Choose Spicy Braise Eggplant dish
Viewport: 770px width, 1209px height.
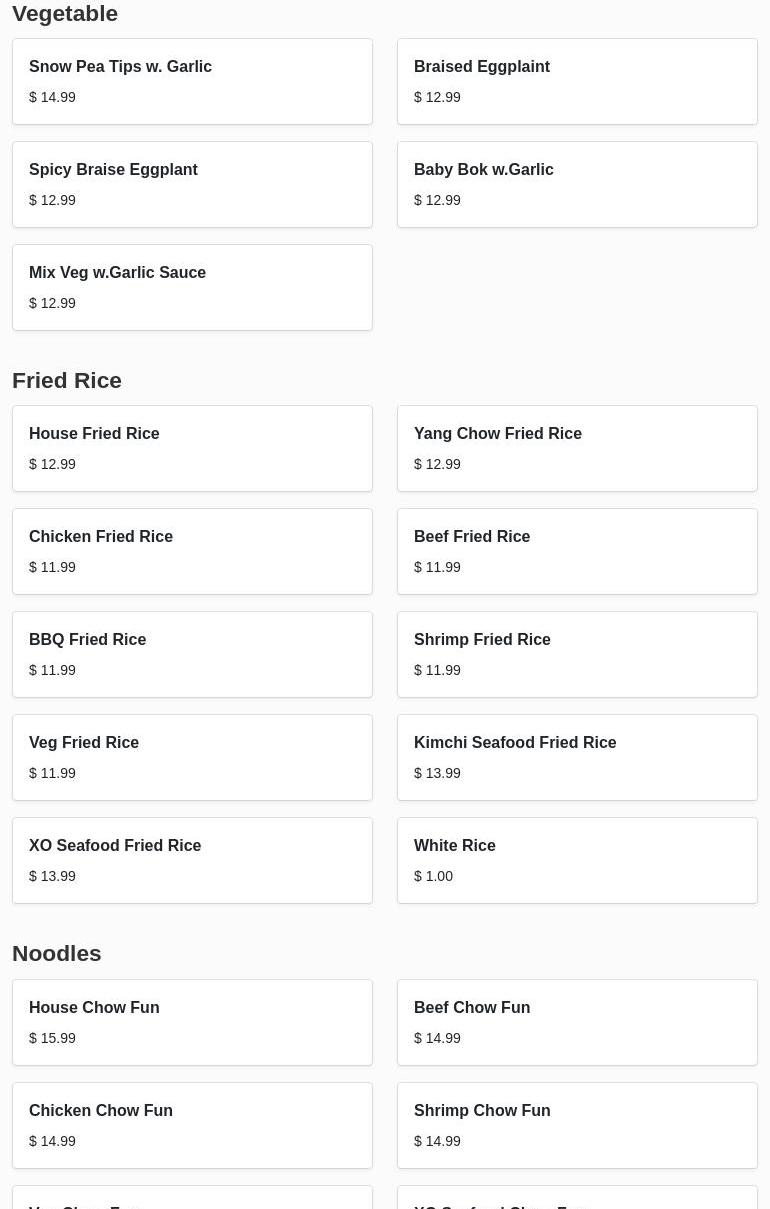click(192, 184)
